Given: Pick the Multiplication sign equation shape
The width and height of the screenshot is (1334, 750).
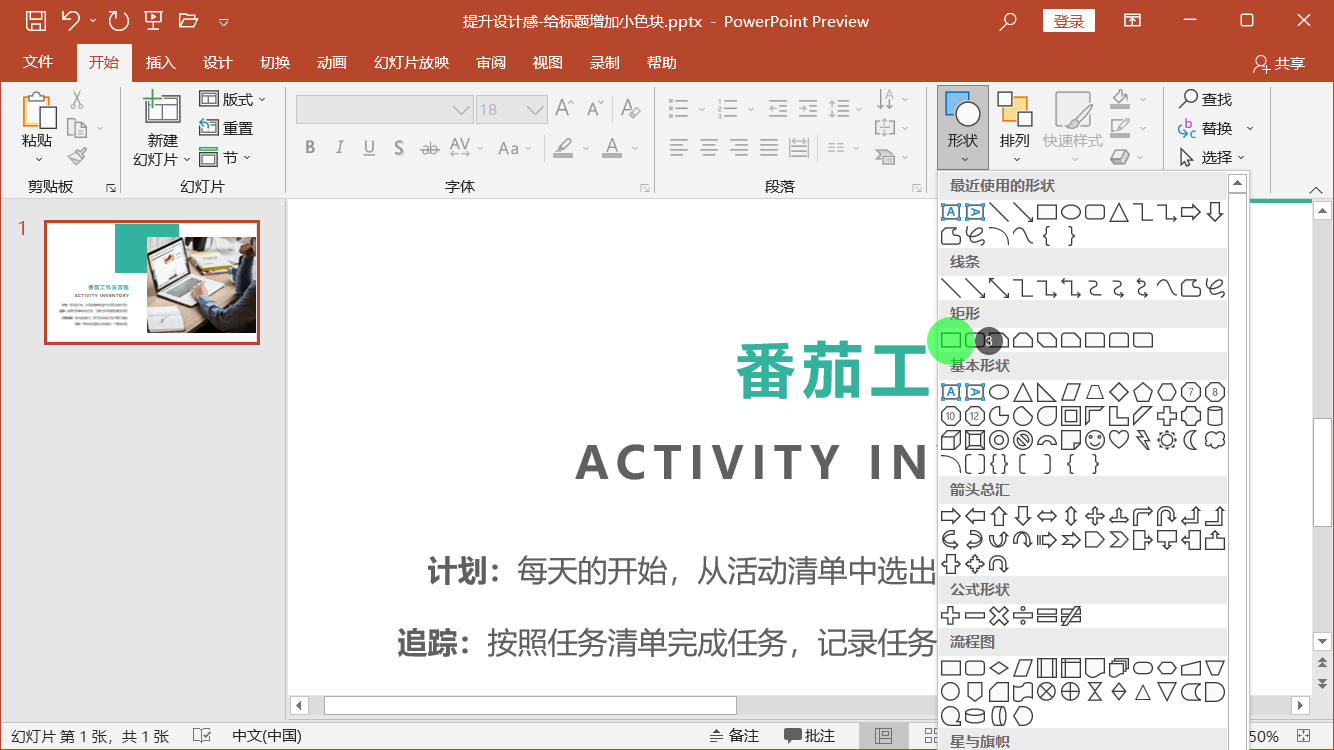Looking at the screenshot, I should [x=999, y=616].
